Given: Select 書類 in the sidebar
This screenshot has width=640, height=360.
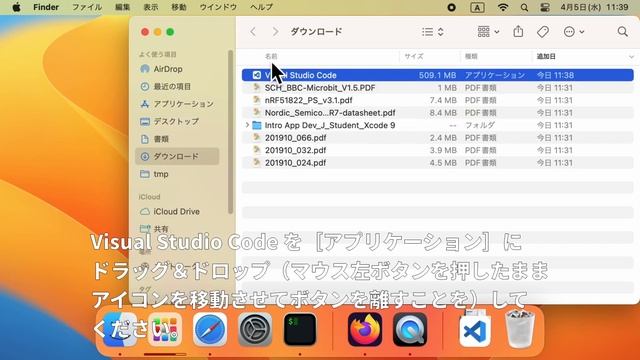Looking at the screenshot, I should [x=178, y=139].
